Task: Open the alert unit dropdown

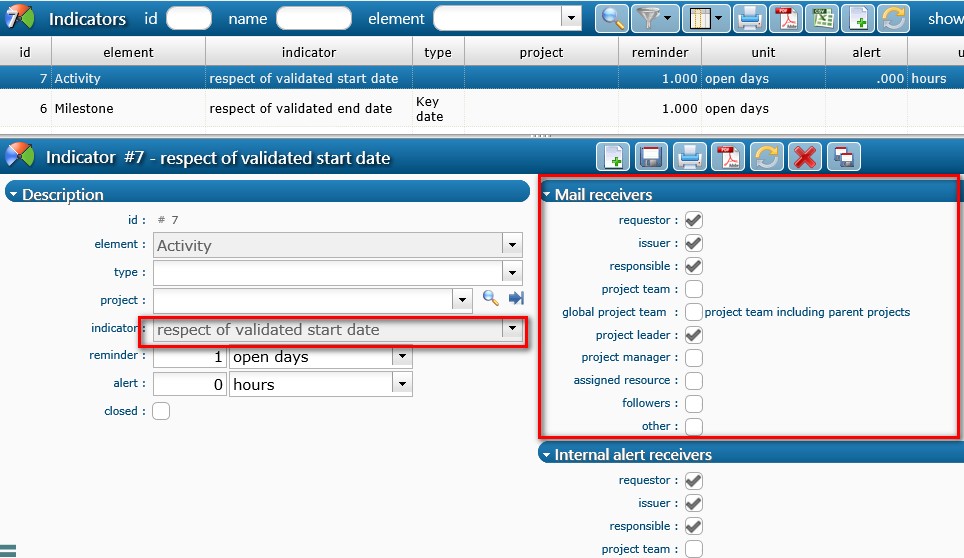Action: click(402, 384)
